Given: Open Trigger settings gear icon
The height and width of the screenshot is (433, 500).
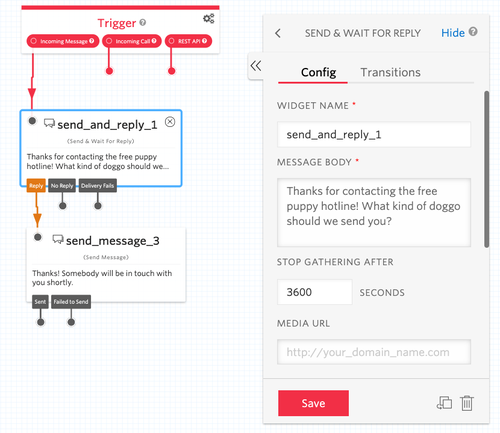Looking at the screenshot, I should coord(209,19).
